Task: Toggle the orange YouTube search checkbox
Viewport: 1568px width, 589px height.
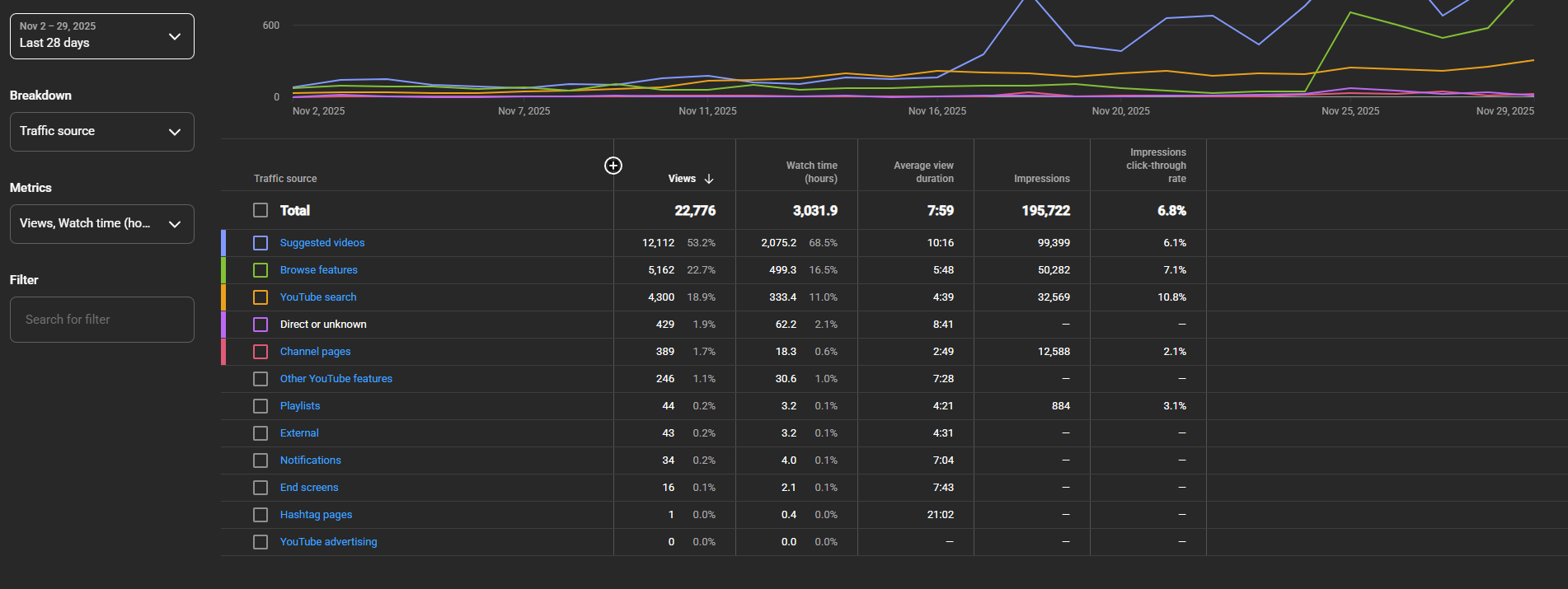Action: point(261,297)
